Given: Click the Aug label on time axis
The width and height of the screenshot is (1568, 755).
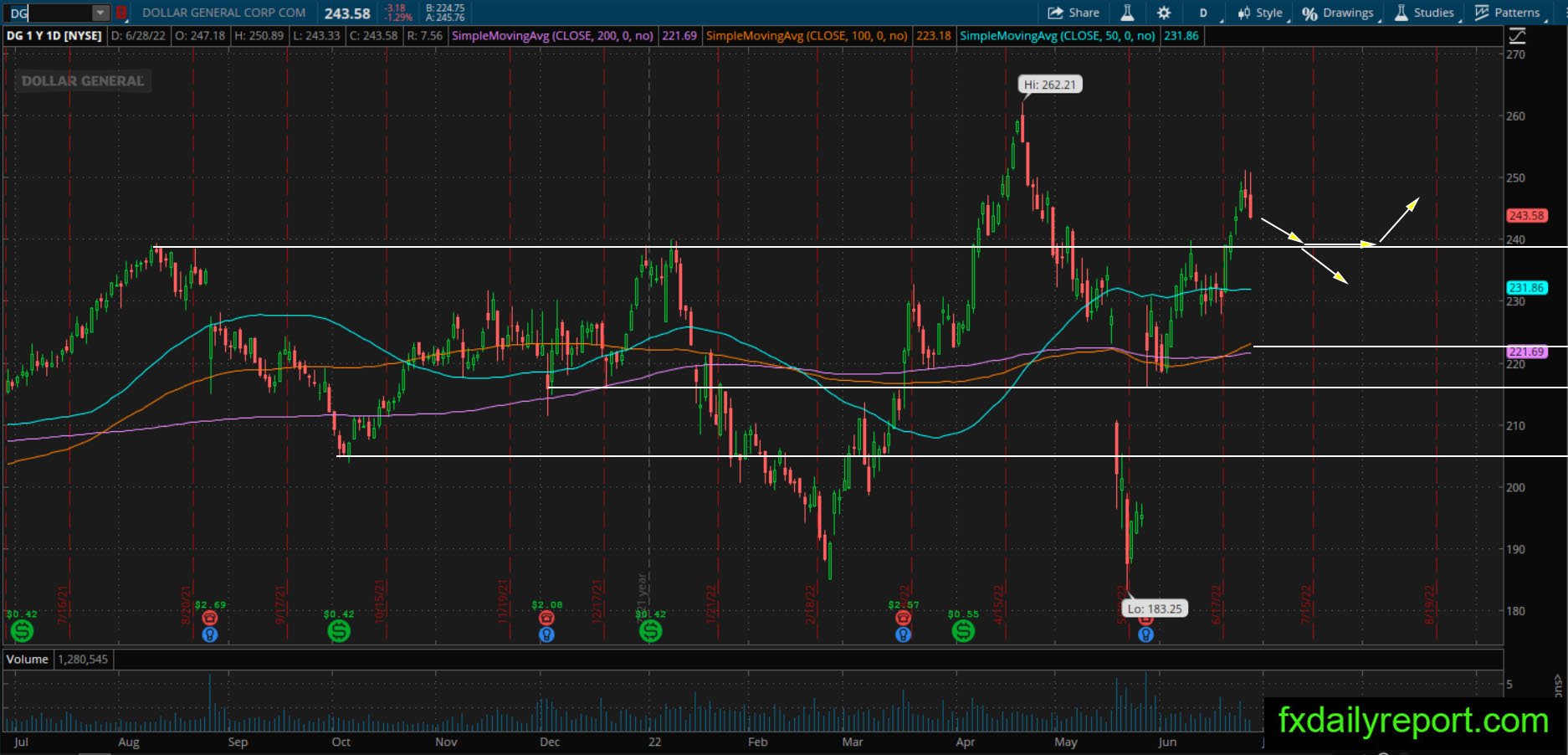Looking at the screenshot, I should [129, 742].
